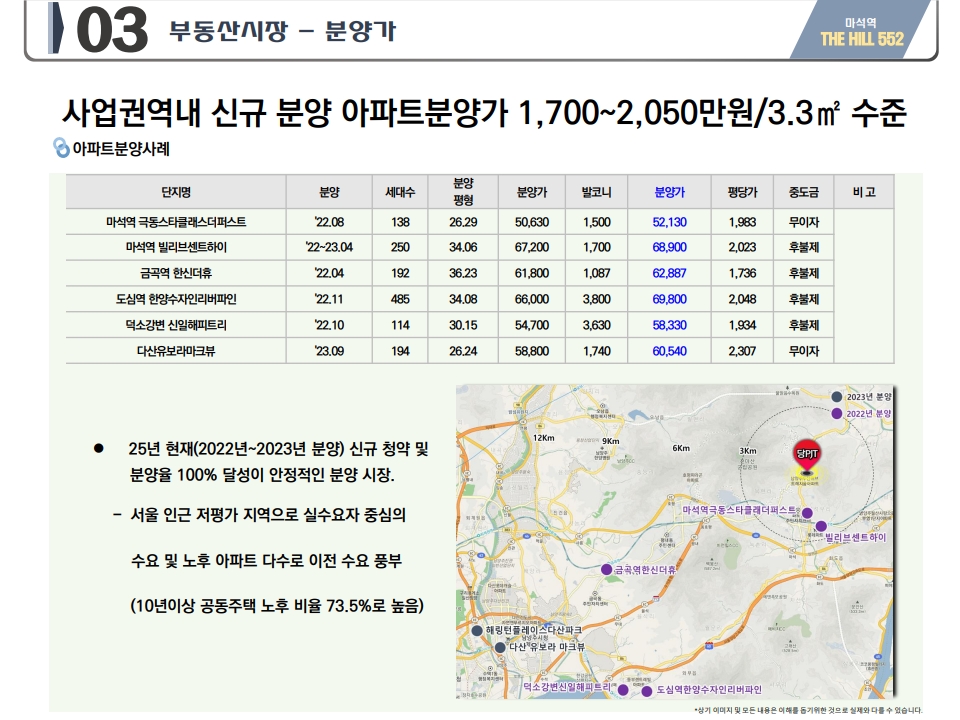The image size is (960, 720).
Task: Select the 다산유보라마크뷰 table row name
Action: tap(176, 351)
